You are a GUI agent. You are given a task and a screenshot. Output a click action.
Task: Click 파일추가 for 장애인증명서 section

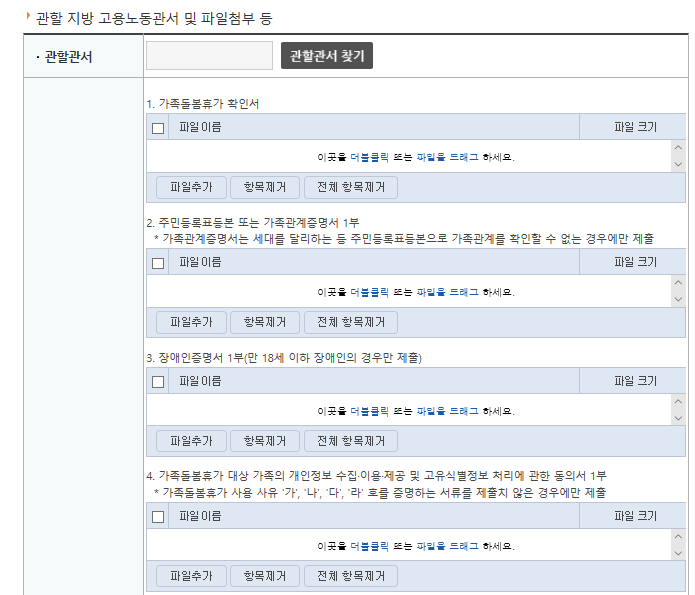(x=191, y=441)
